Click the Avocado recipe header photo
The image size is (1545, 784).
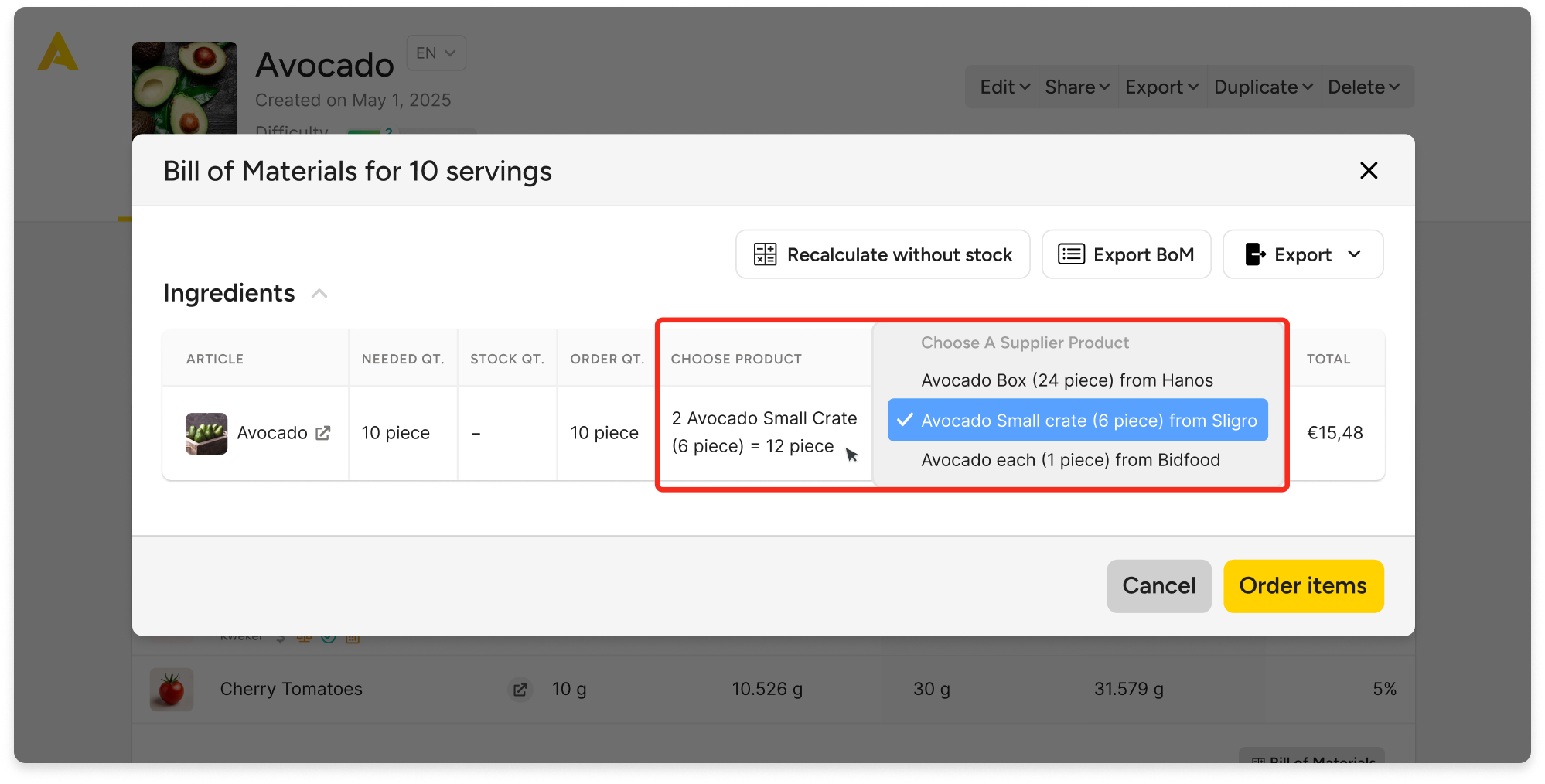tap(185, 87)
